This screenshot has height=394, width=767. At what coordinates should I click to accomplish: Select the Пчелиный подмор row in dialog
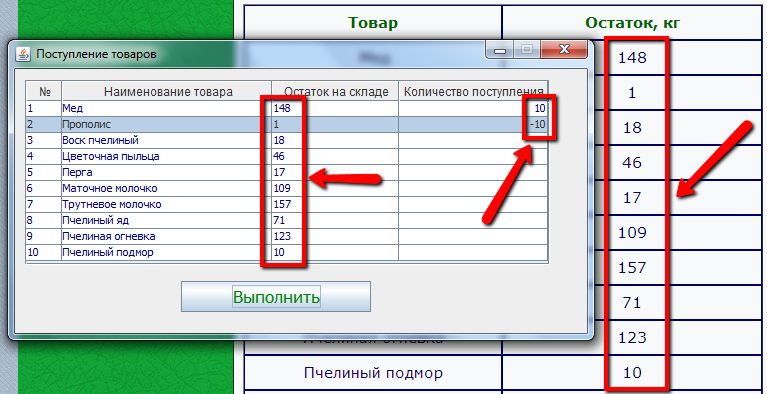click(287, 253)
